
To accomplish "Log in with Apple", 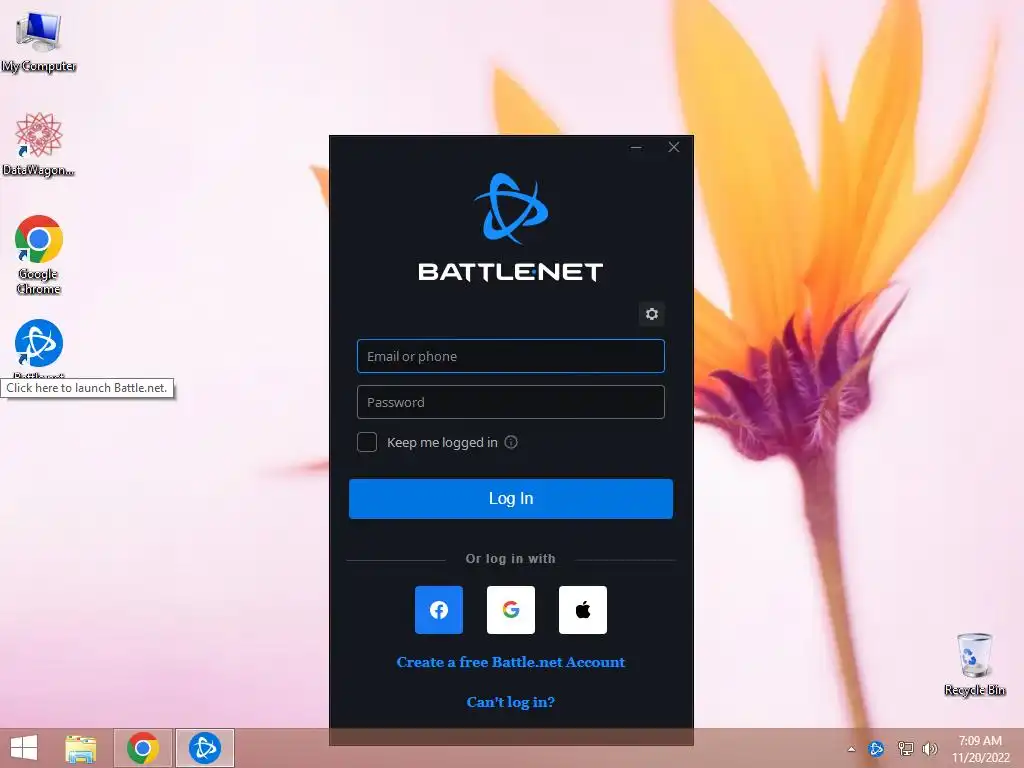I will 583,610.
